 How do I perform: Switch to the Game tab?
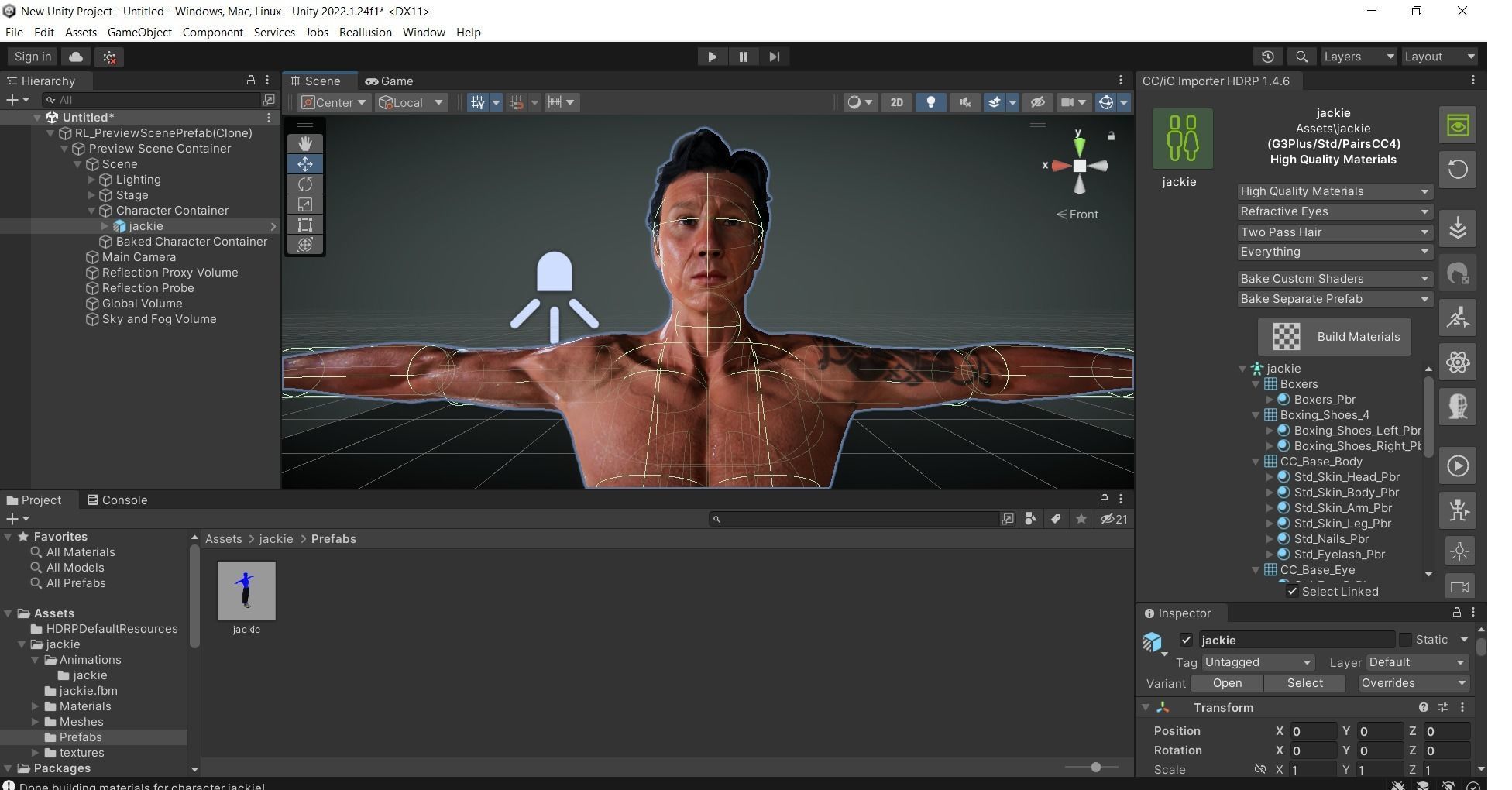coord(389,81)
